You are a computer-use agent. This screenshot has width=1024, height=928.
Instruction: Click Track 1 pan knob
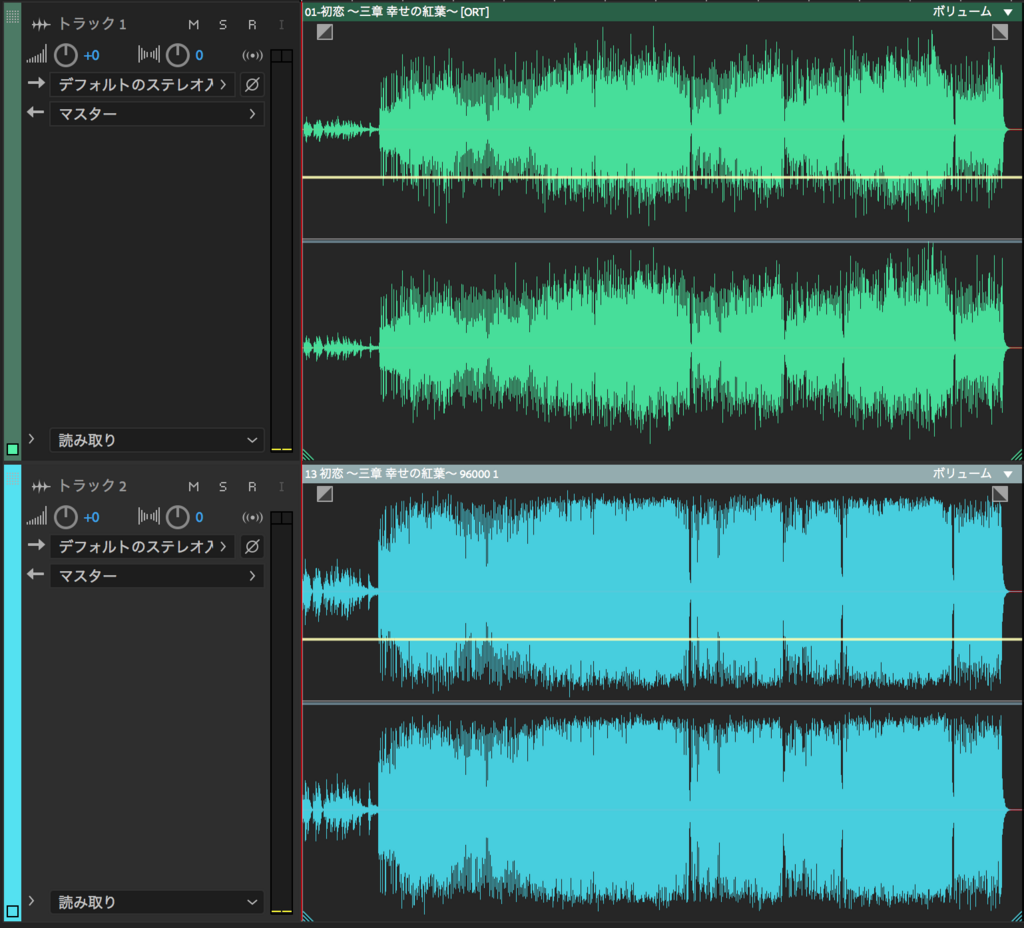(177, 56)
